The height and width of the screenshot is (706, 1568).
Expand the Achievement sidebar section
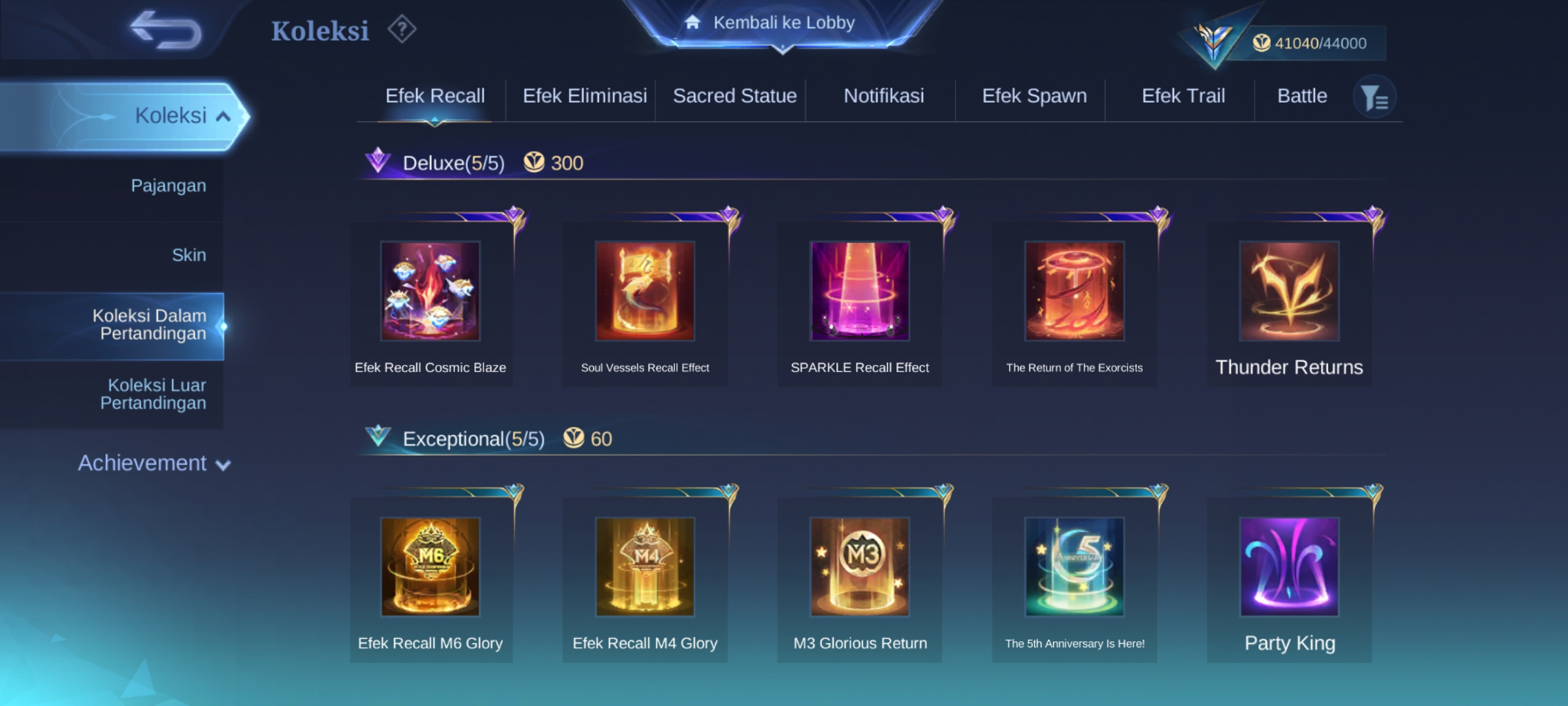pos(154,463)
